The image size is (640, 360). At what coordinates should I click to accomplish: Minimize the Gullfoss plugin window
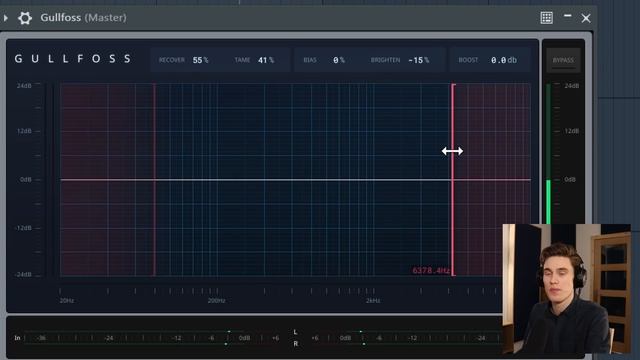coord(567,16)
